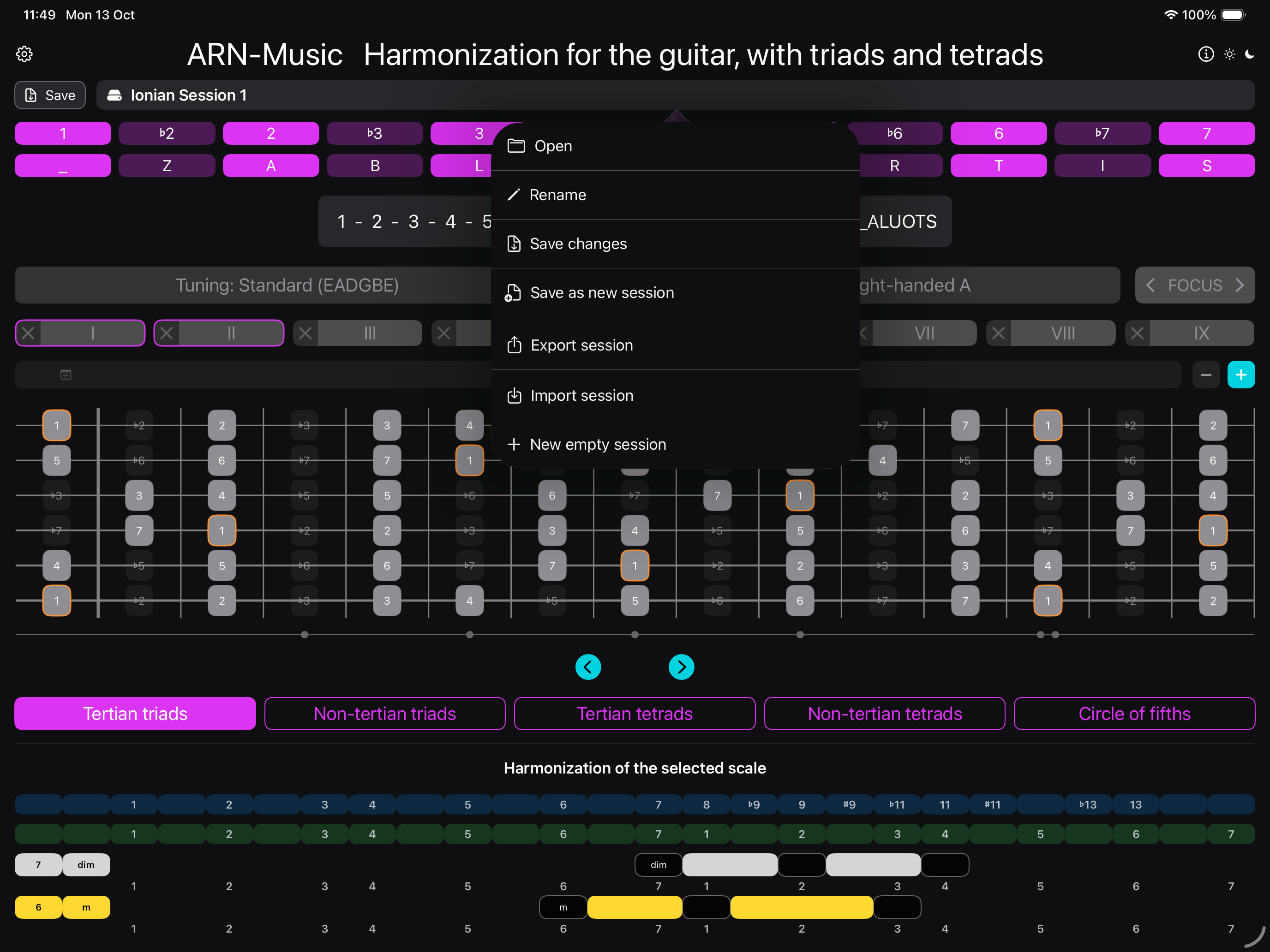Click the info circle icon
This screenshot has height=952, width=1270.
tap(1206, 54)
